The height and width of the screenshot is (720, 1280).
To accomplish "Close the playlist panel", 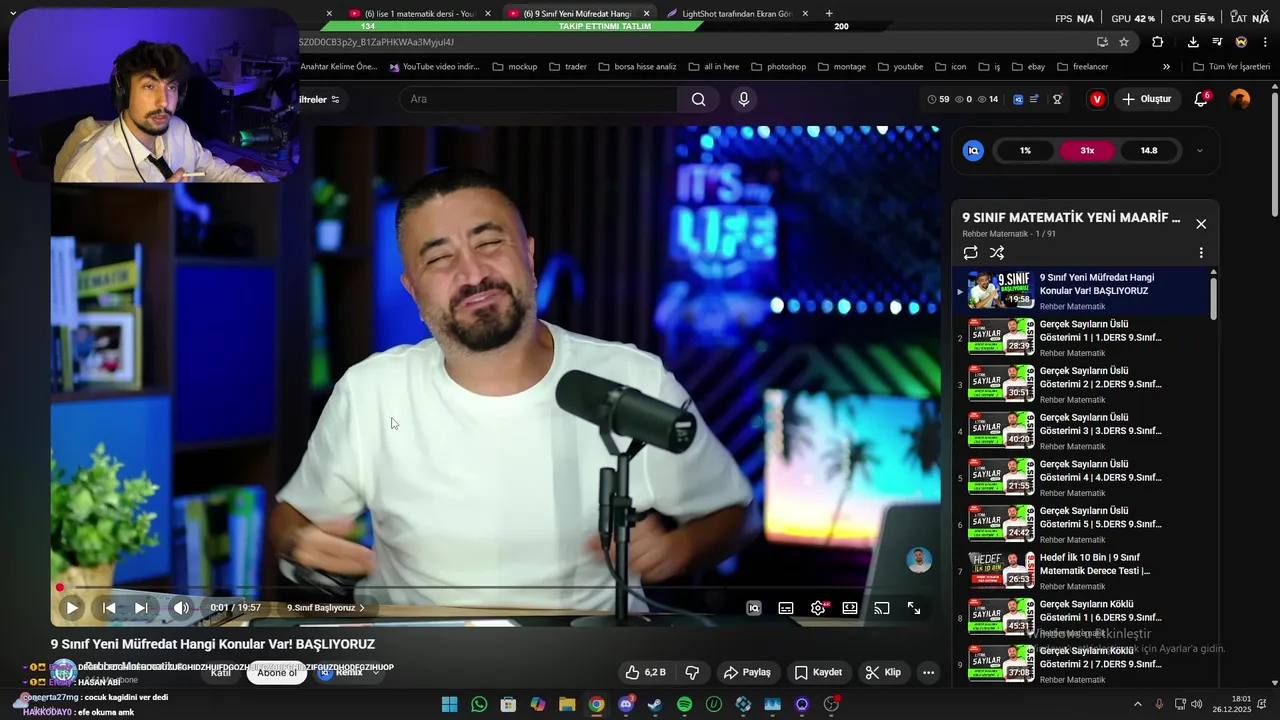I will 1201,224.
